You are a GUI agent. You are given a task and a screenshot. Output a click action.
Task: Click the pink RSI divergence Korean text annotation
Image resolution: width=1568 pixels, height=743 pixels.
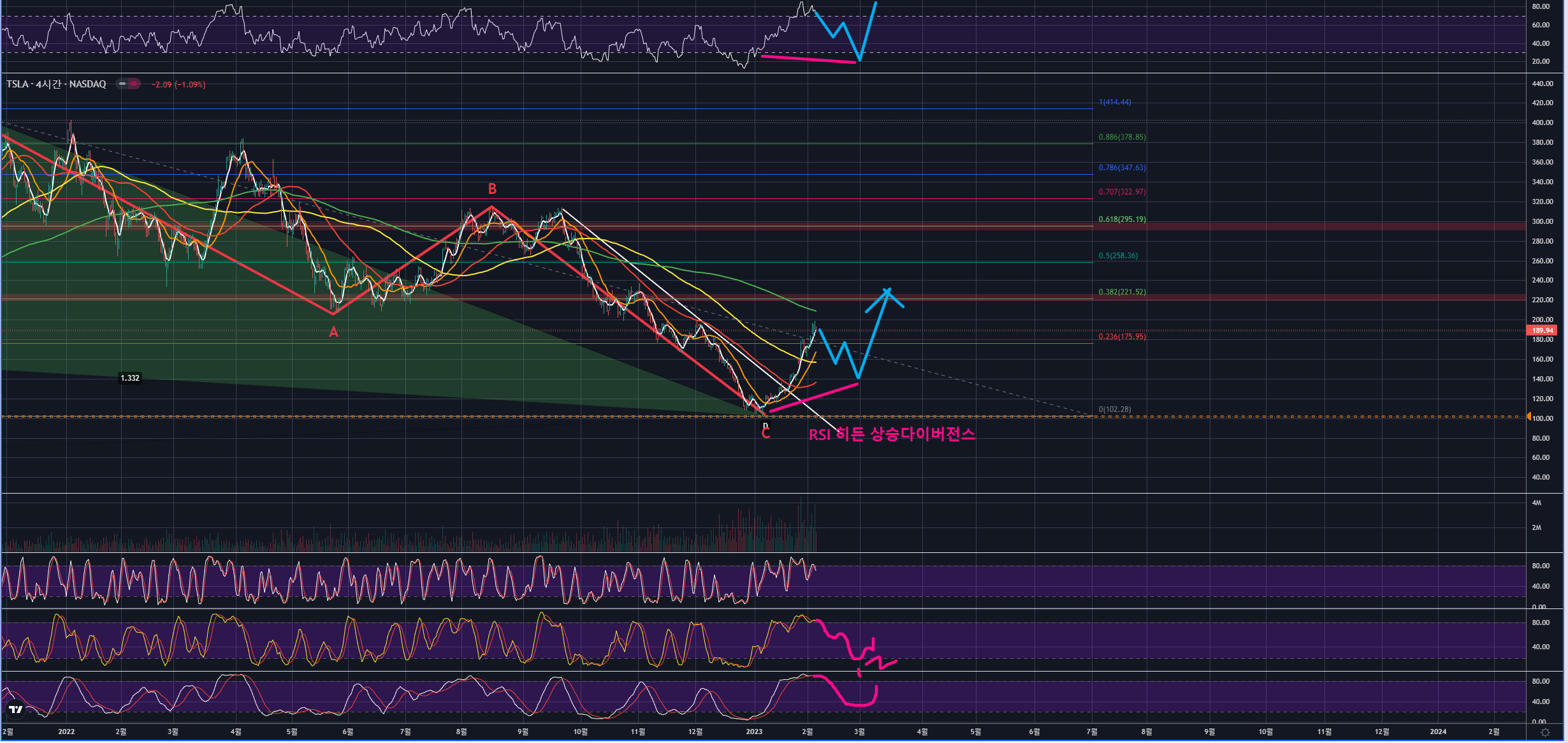click(892, 435)
